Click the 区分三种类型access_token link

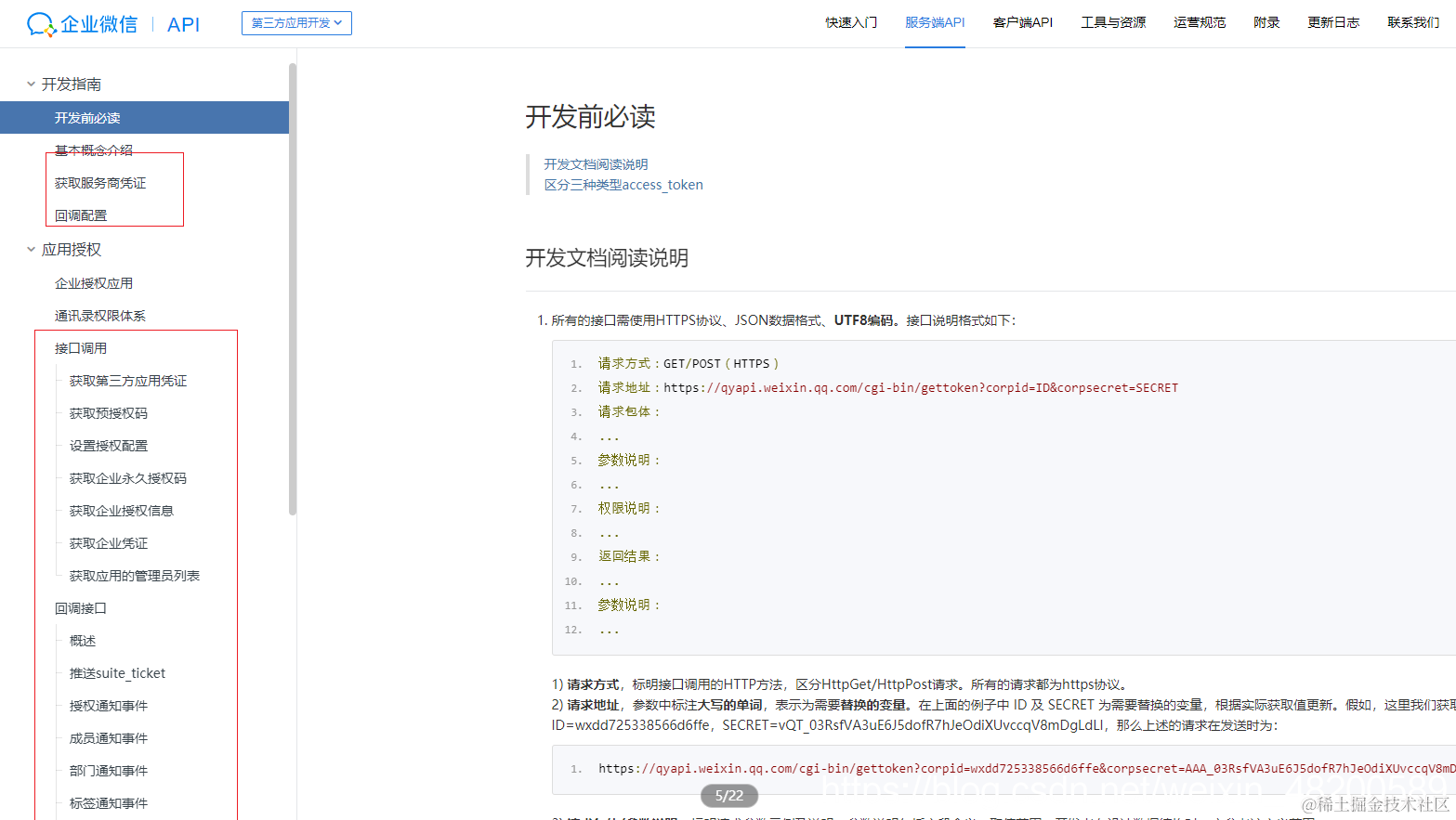623,185
